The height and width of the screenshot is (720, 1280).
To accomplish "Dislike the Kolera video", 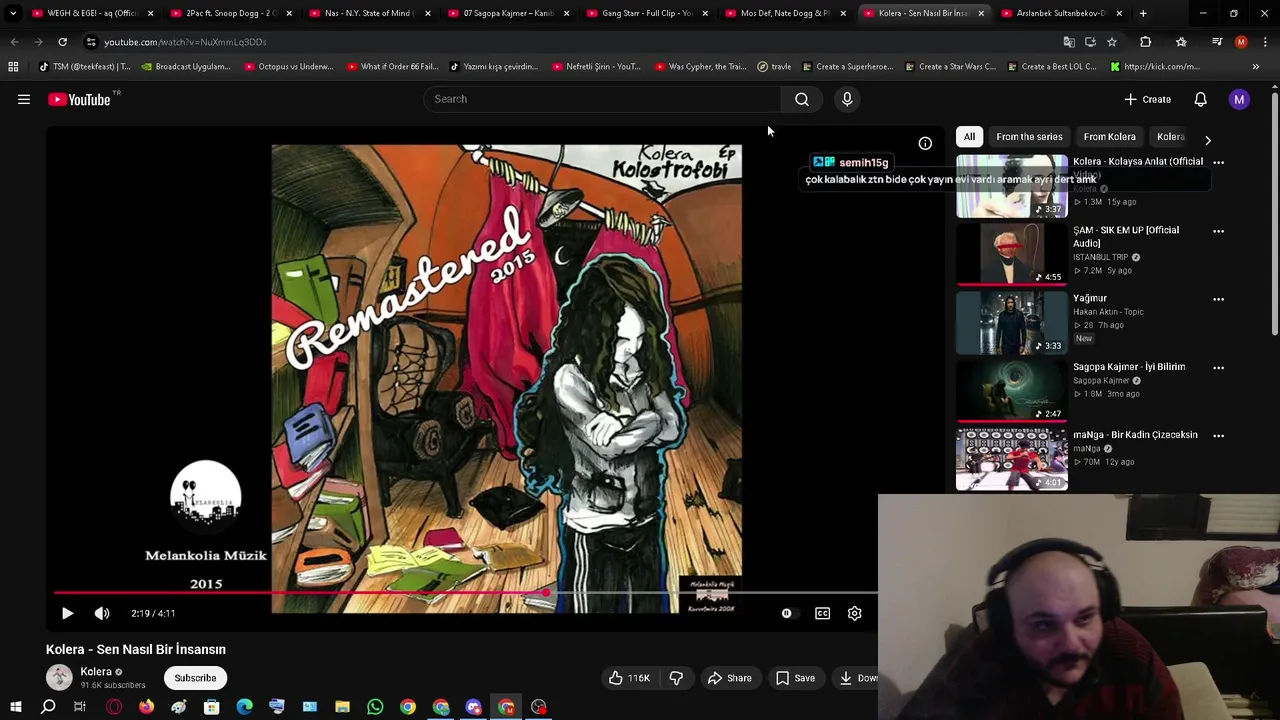I will 676,678.
